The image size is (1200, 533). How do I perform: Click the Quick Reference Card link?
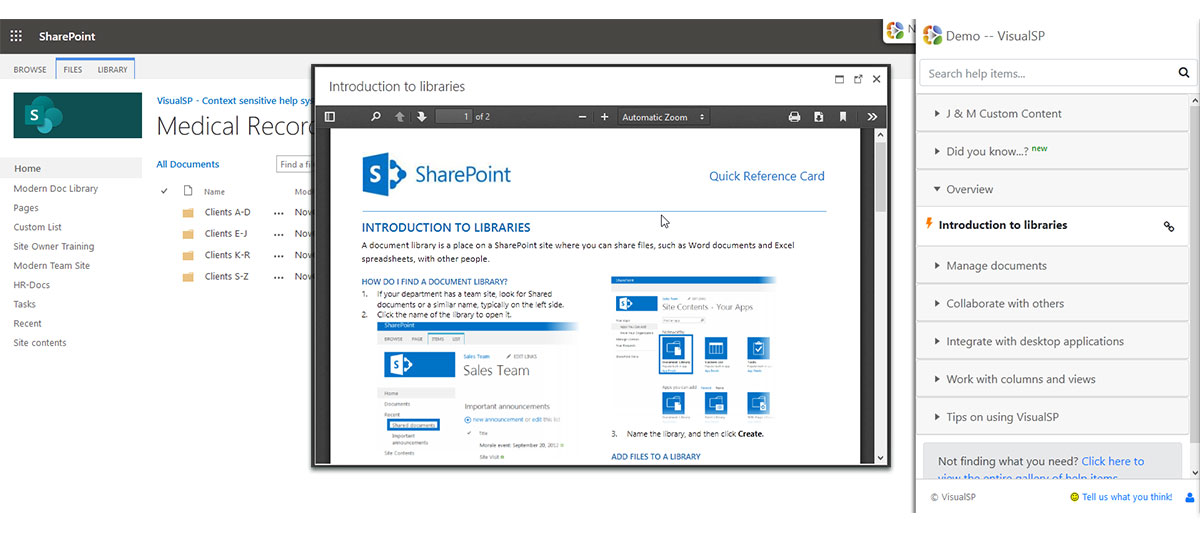pyautogui.click(x=767, y=176)
